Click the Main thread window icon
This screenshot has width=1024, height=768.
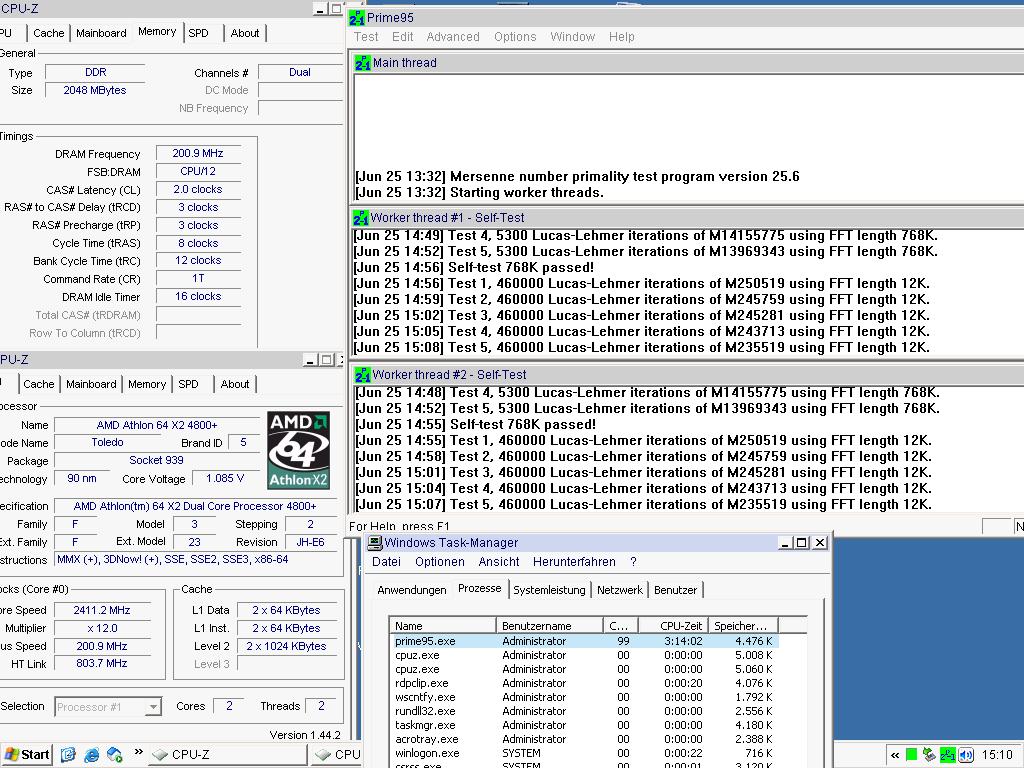point(362,63)
